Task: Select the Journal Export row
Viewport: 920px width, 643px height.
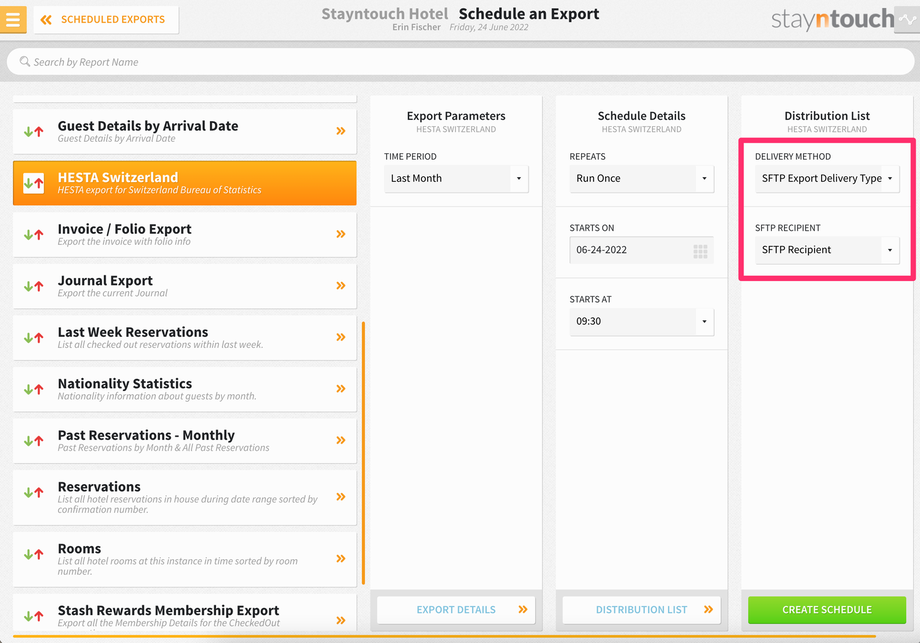Action: (x=184, y=286)
